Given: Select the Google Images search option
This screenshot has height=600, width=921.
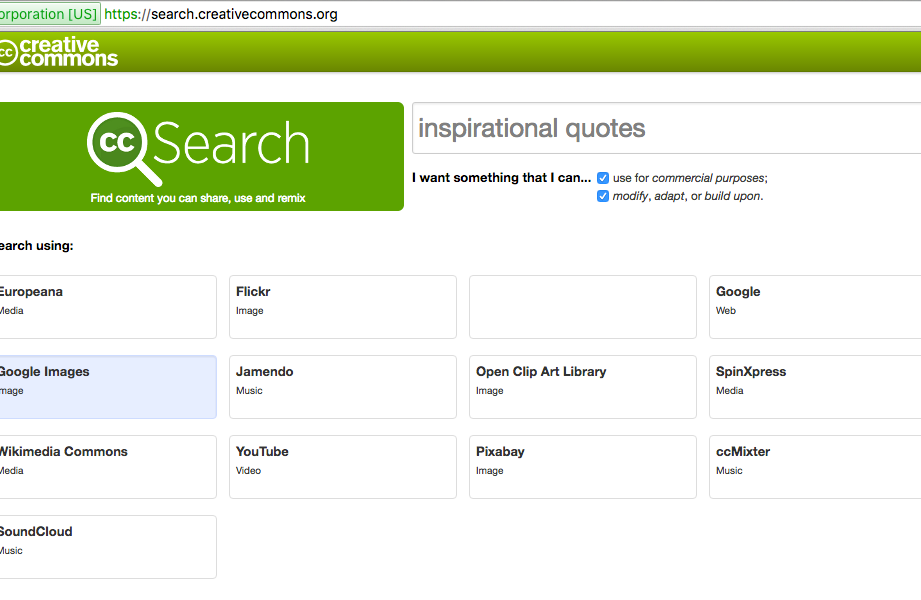Looking at the screenshot, I should 108,387.
